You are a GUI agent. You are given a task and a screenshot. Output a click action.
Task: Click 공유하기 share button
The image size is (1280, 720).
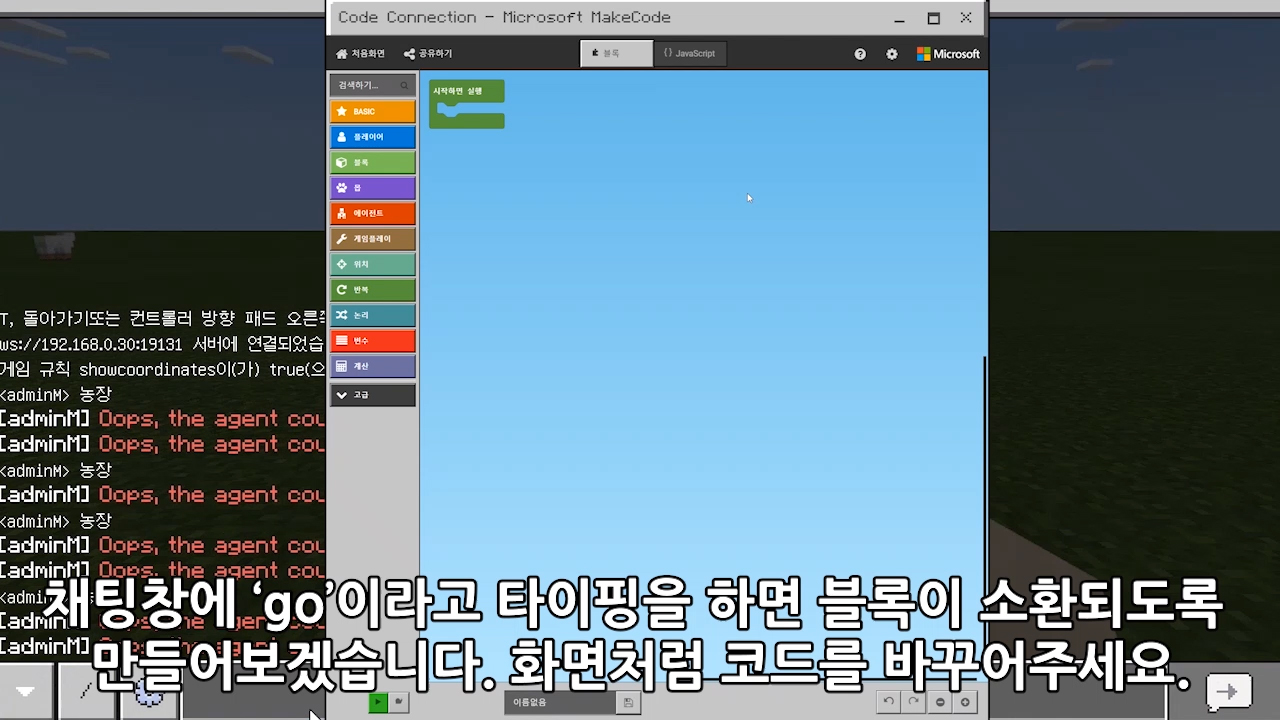click(428, 54)
